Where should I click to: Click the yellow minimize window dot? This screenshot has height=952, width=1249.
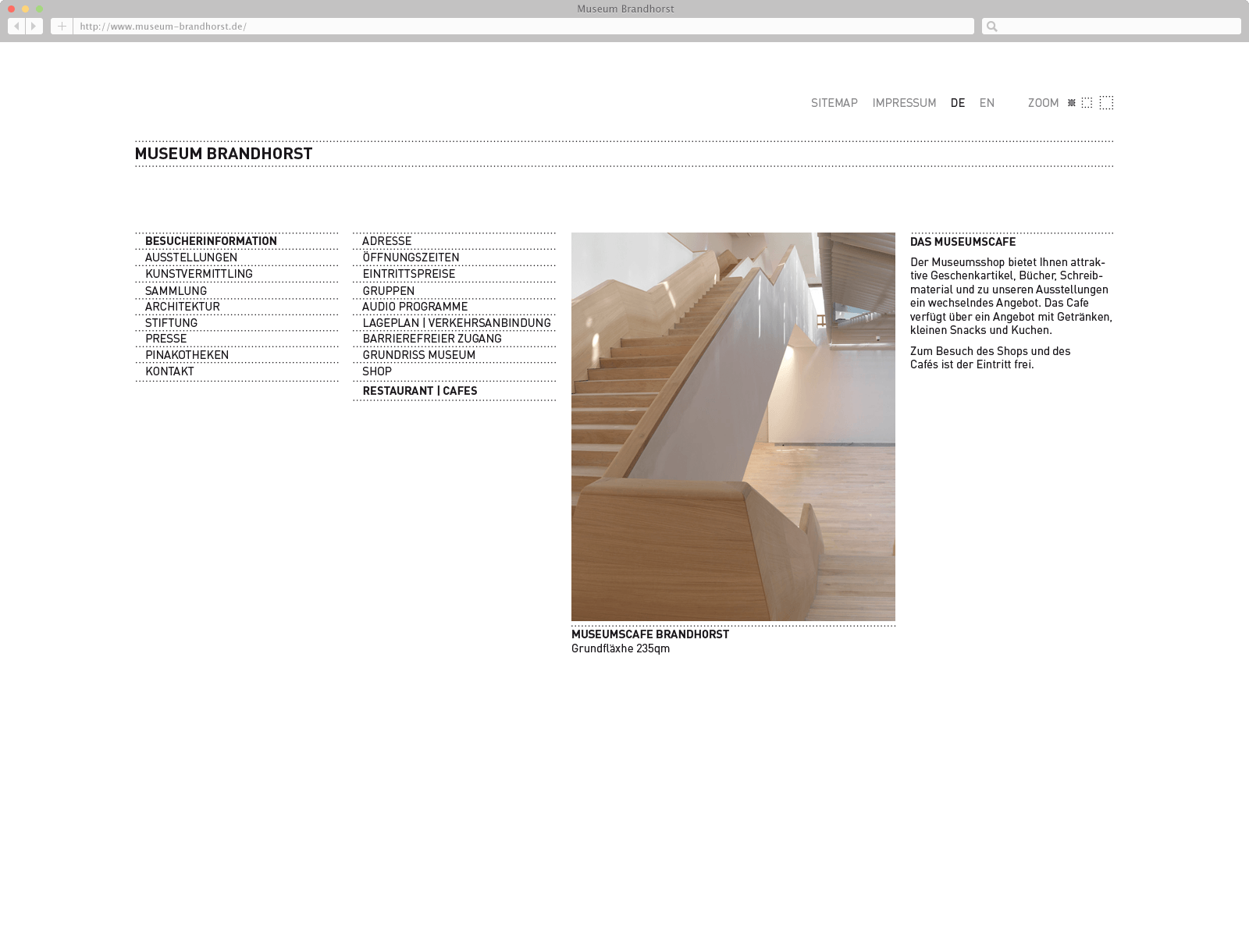[25, 9]
